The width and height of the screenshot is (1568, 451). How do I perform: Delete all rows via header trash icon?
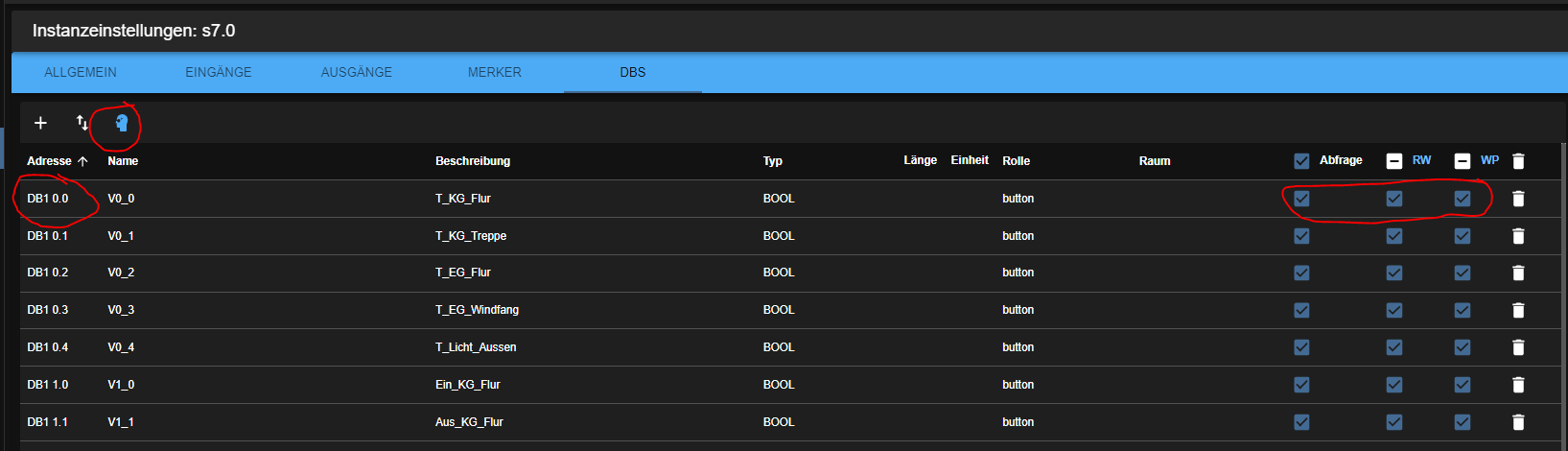click(x=1518, y=161)
